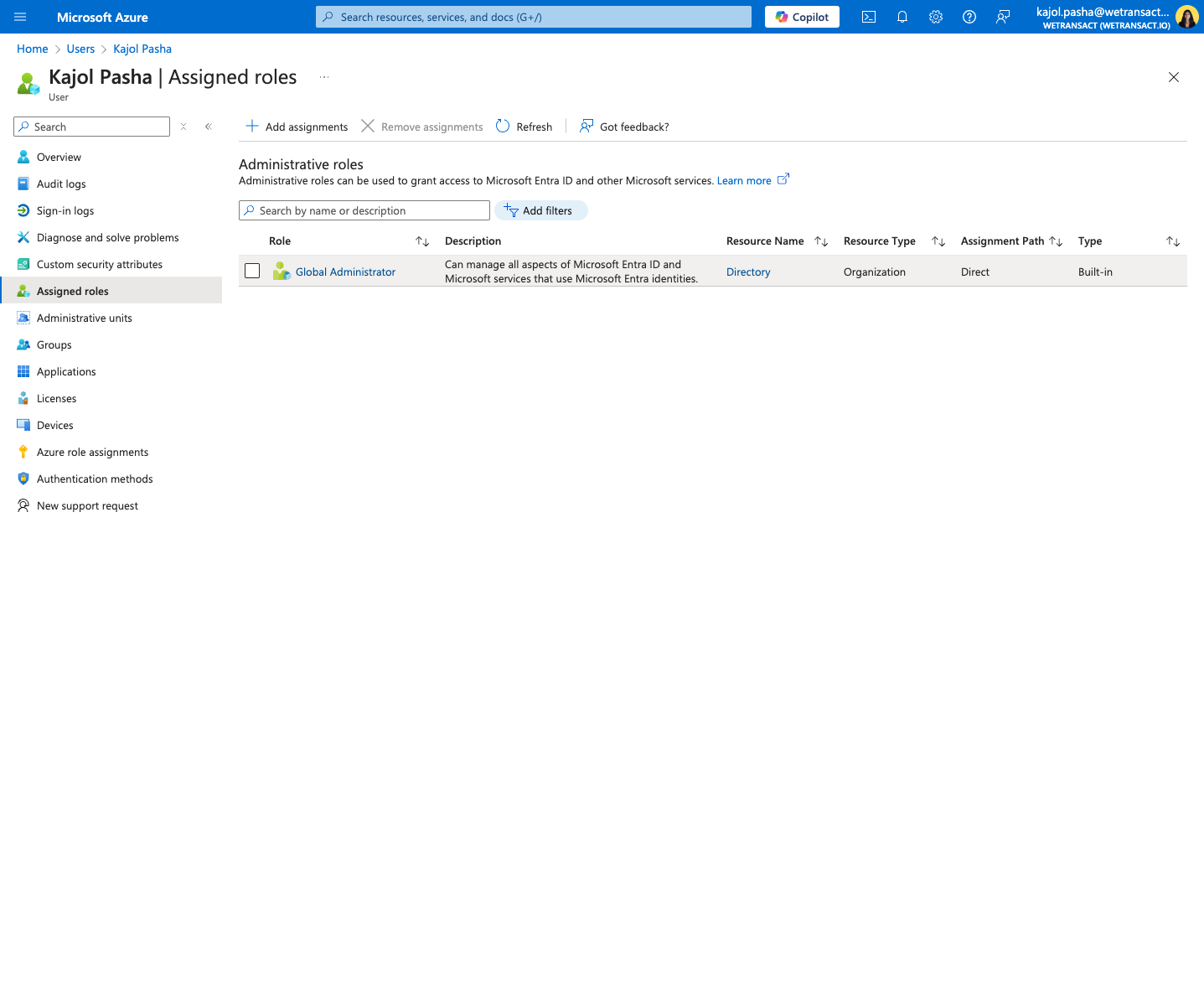Image resolution: width=1204 pixels, height=1004 pixels.
Task: Open the portal settings gear
Action: point(936,17)
